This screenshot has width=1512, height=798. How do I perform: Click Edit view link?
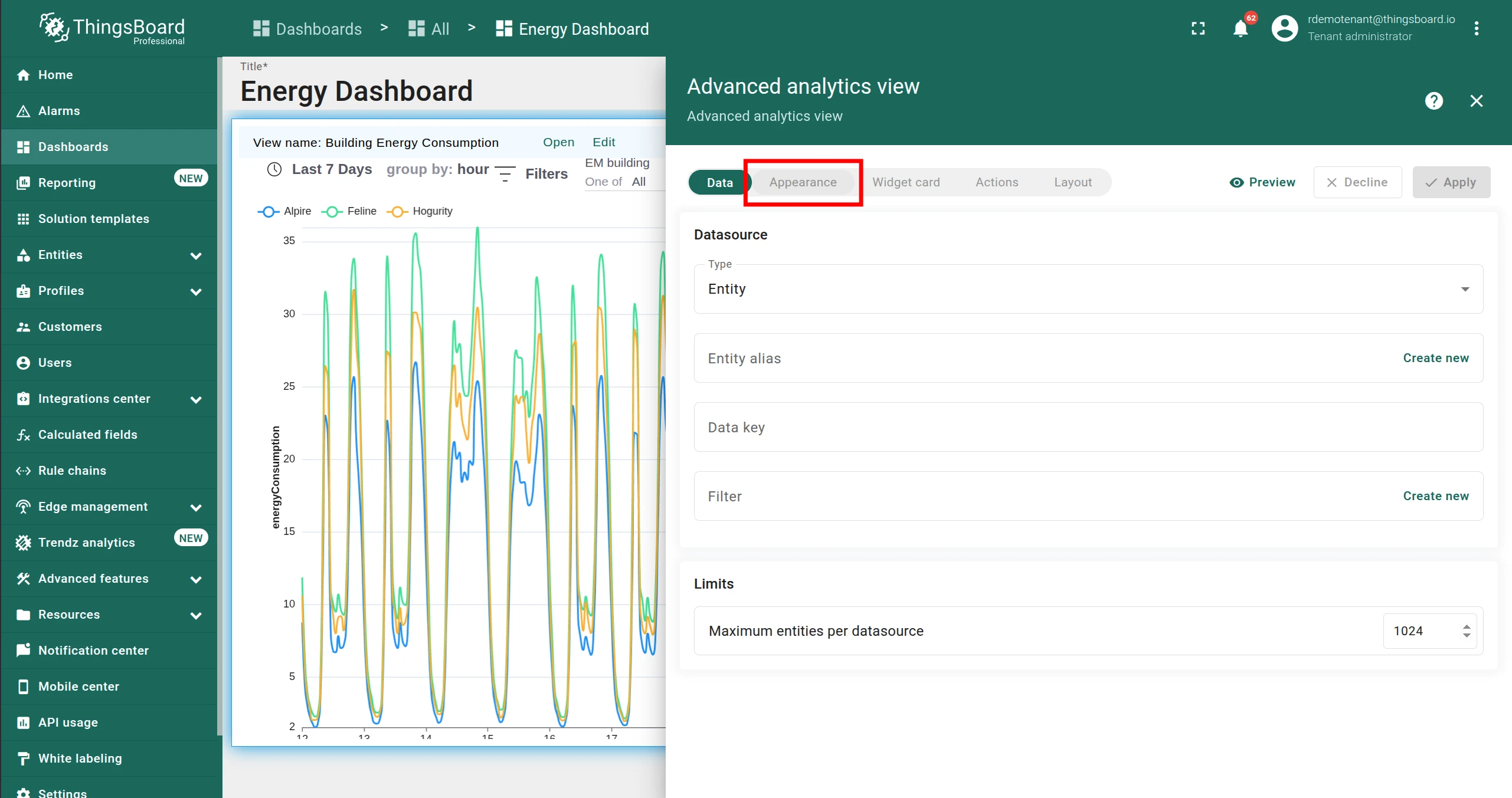pyautogui.click(x=603, y=142)
